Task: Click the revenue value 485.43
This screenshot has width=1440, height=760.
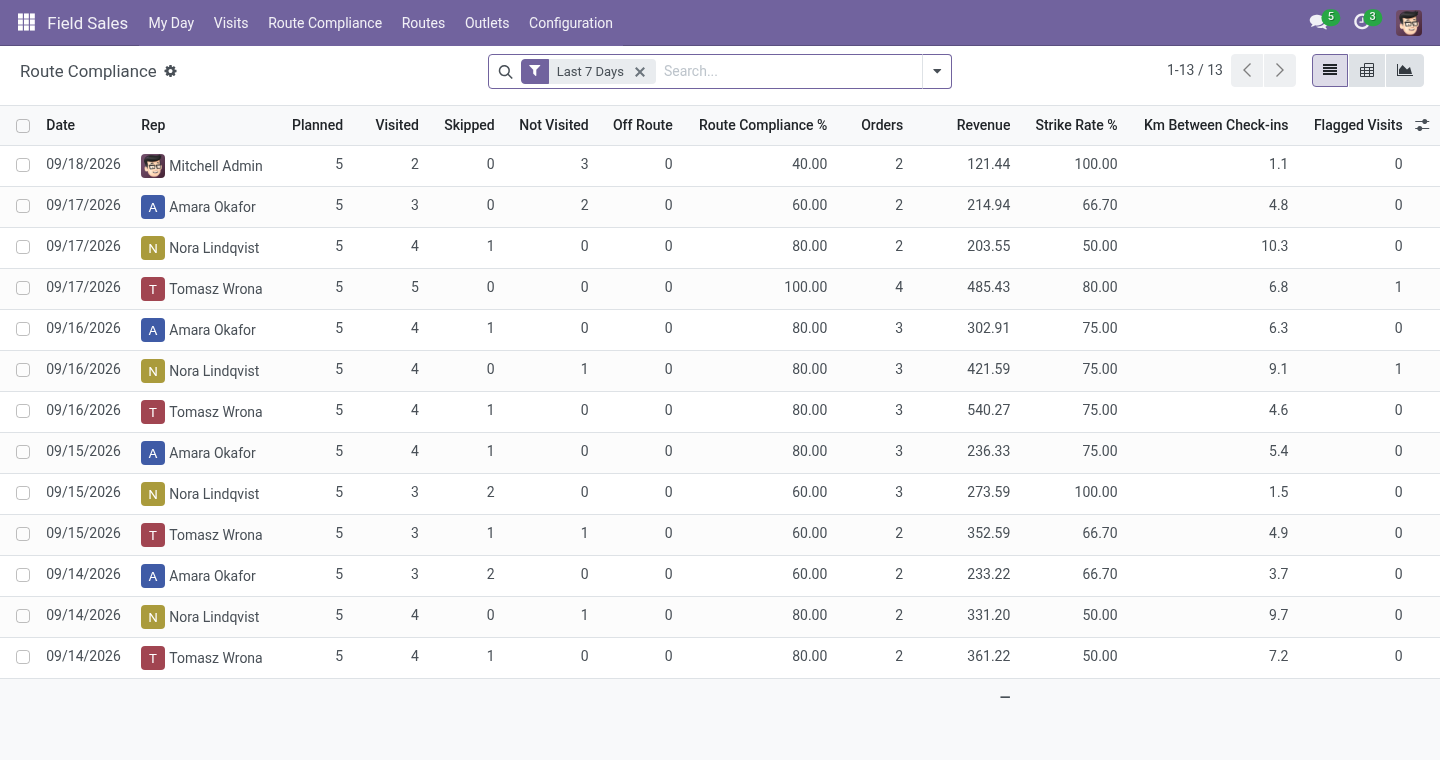Action: [x=988, y=287]
